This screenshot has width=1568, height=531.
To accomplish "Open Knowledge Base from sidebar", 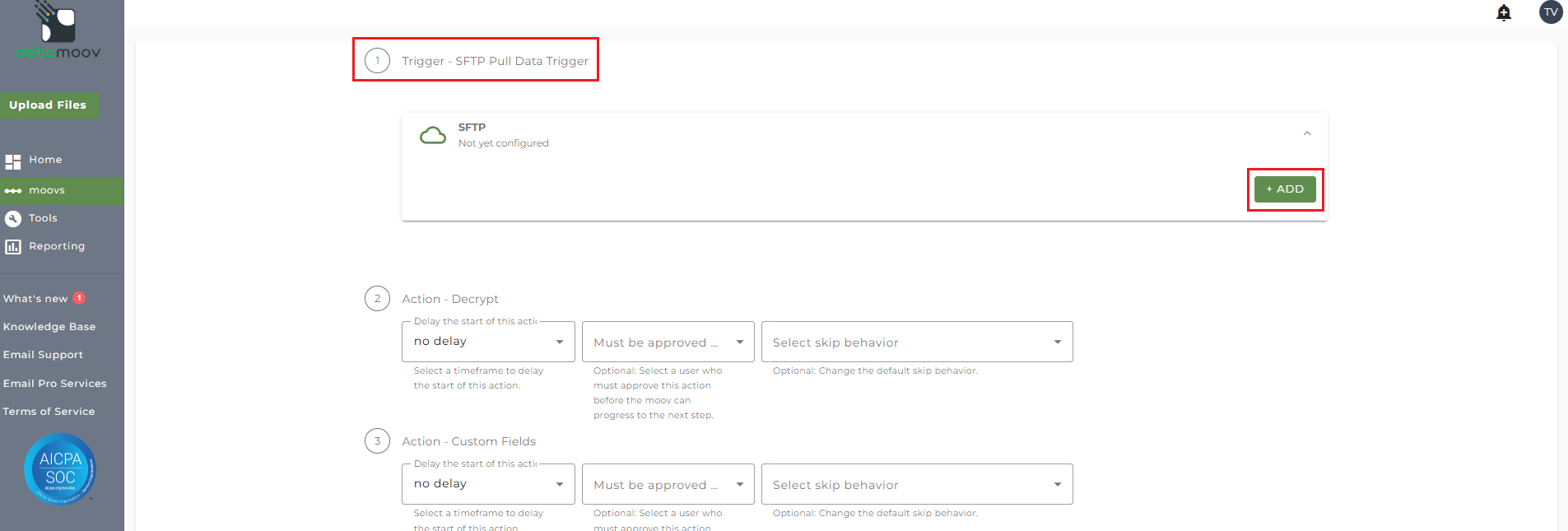I will pyautogui.click(x=49, y=327).
